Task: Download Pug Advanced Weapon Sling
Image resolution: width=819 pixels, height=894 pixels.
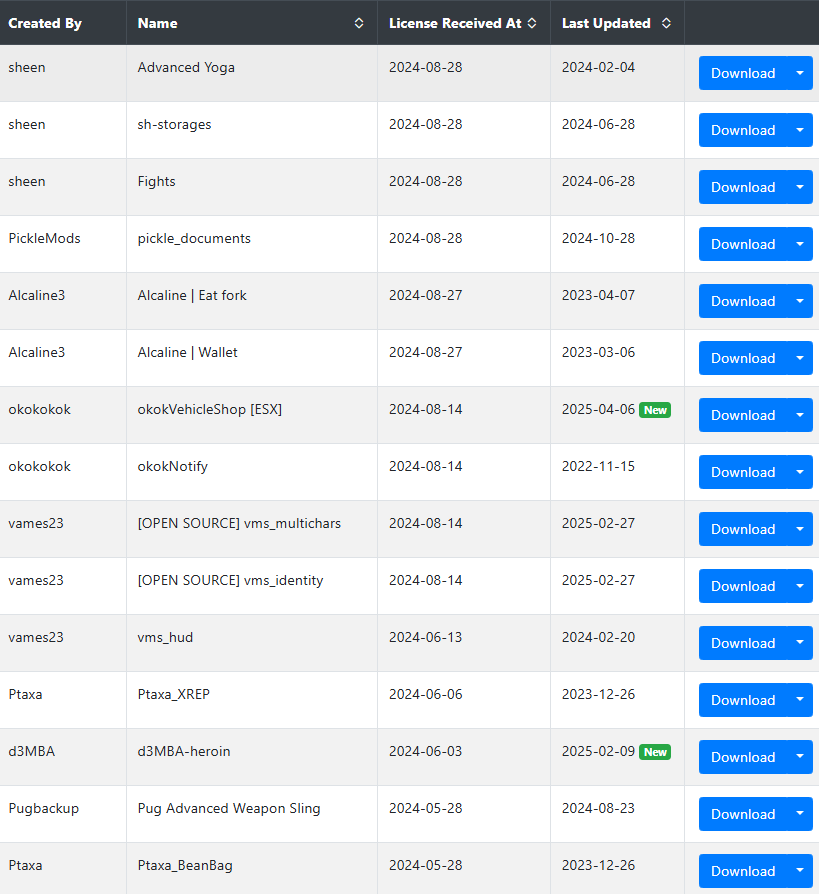Action: point(743,814)
